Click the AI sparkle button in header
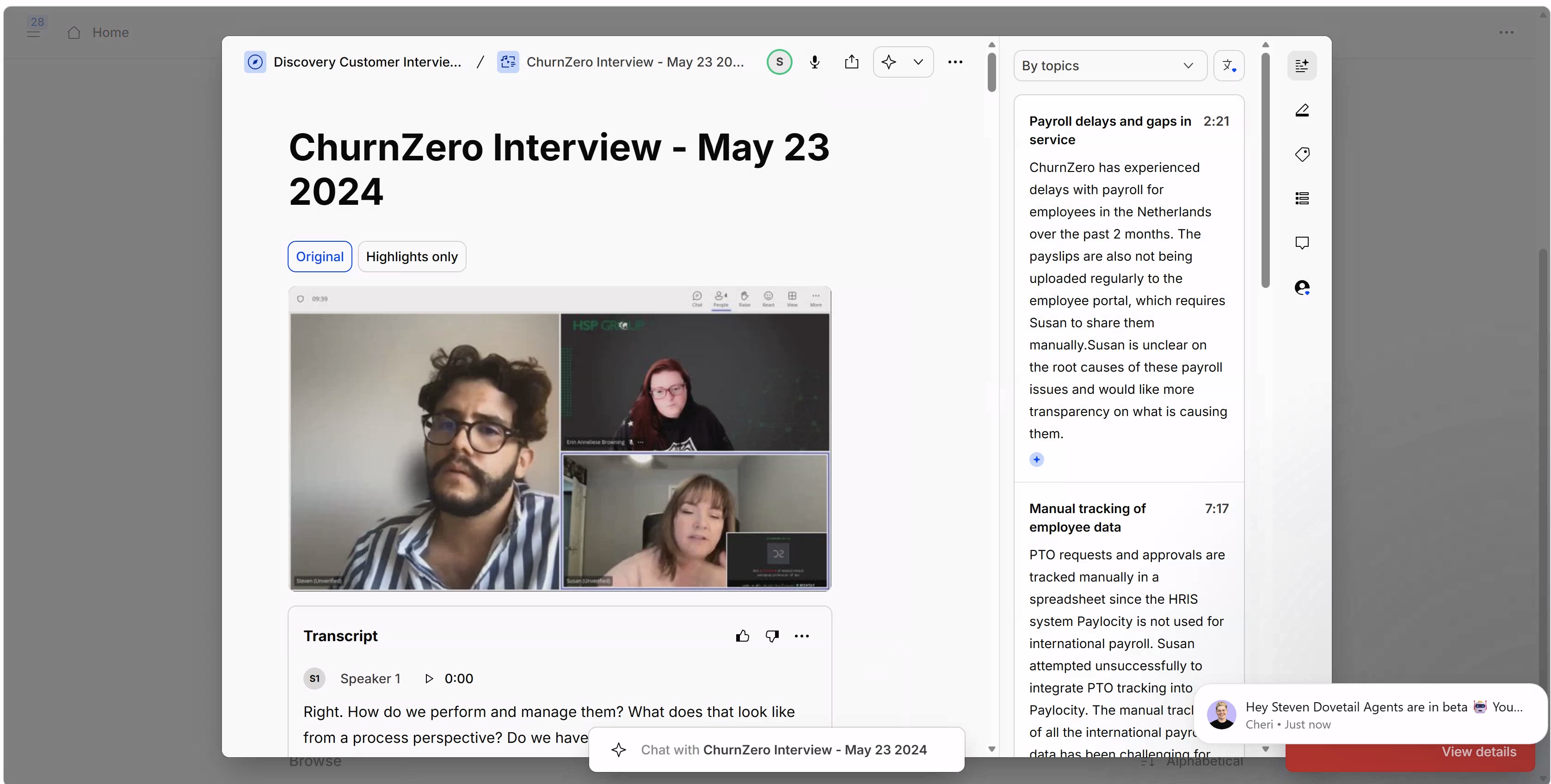This screenshot has width=1551, height=784. coord(889,62)
